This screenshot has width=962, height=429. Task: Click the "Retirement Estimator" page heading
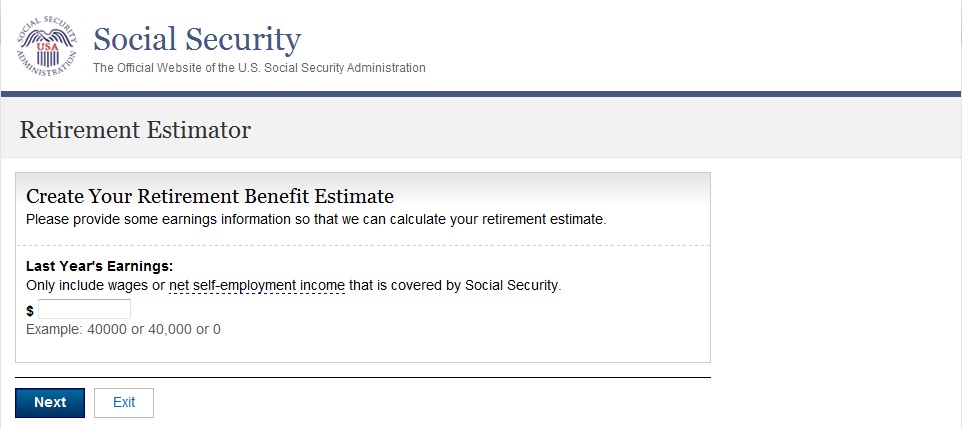click(135, 129)
